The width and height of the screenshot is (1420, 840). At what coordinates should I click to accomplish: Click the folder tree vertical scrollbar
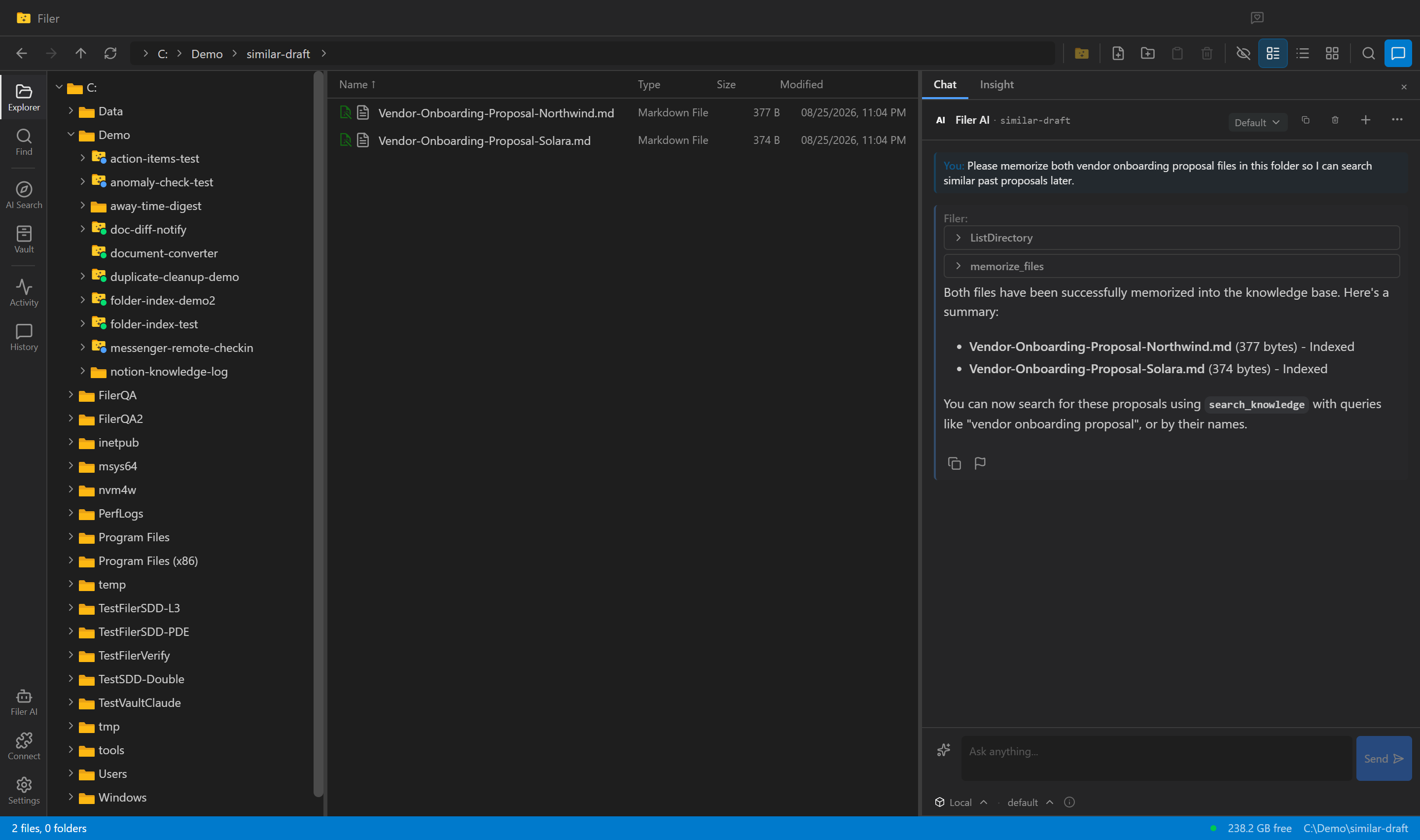tap(318, 434)
